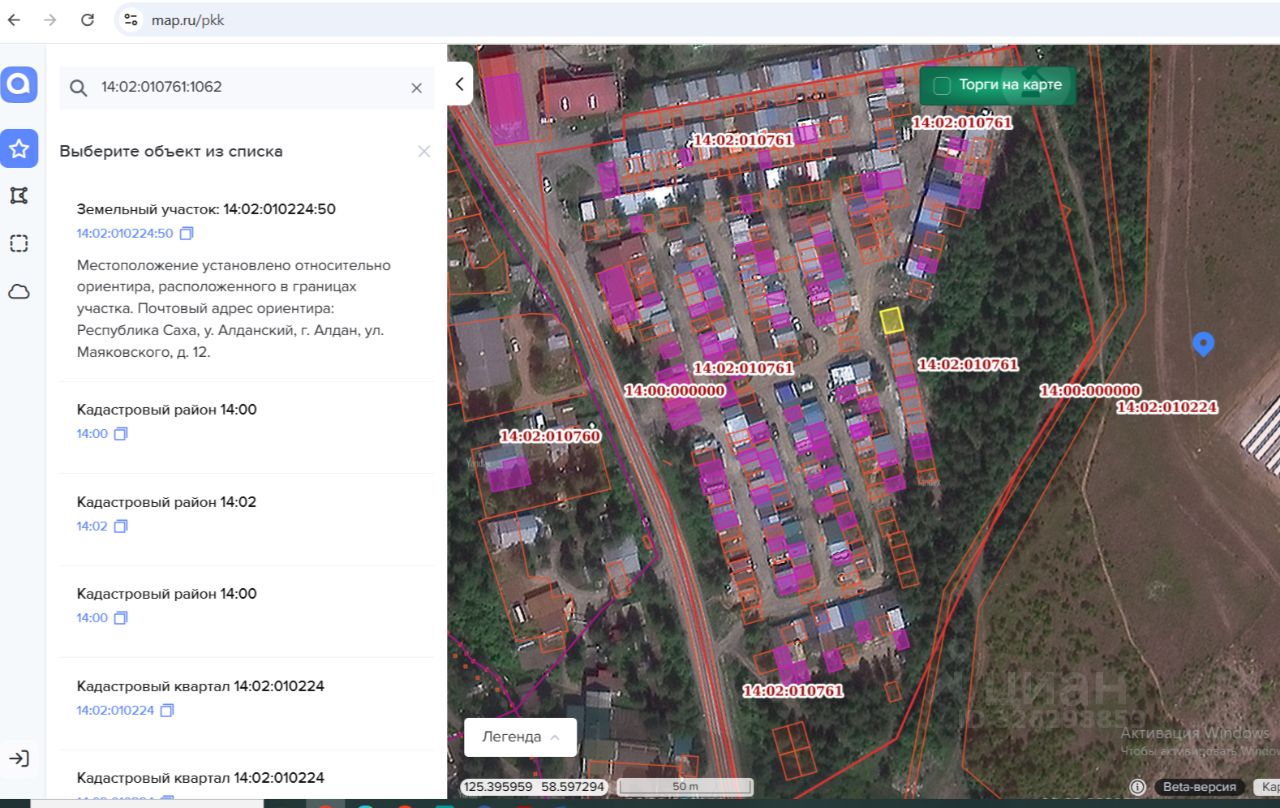
Task: Click the 14:02:010760 label on the map
Action: coord(550,436)
